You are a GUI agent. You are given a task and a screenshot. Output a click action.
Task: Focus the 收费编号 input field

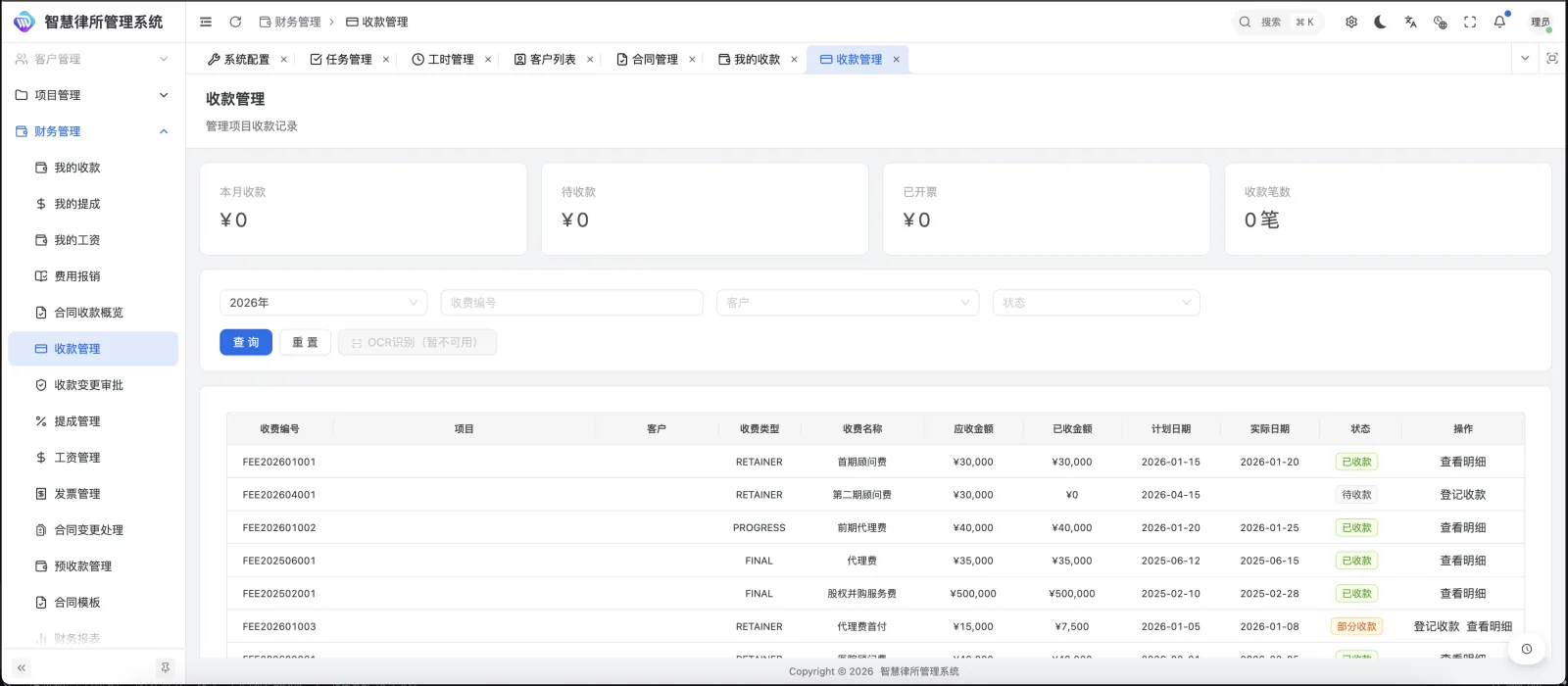coord(572,303)
